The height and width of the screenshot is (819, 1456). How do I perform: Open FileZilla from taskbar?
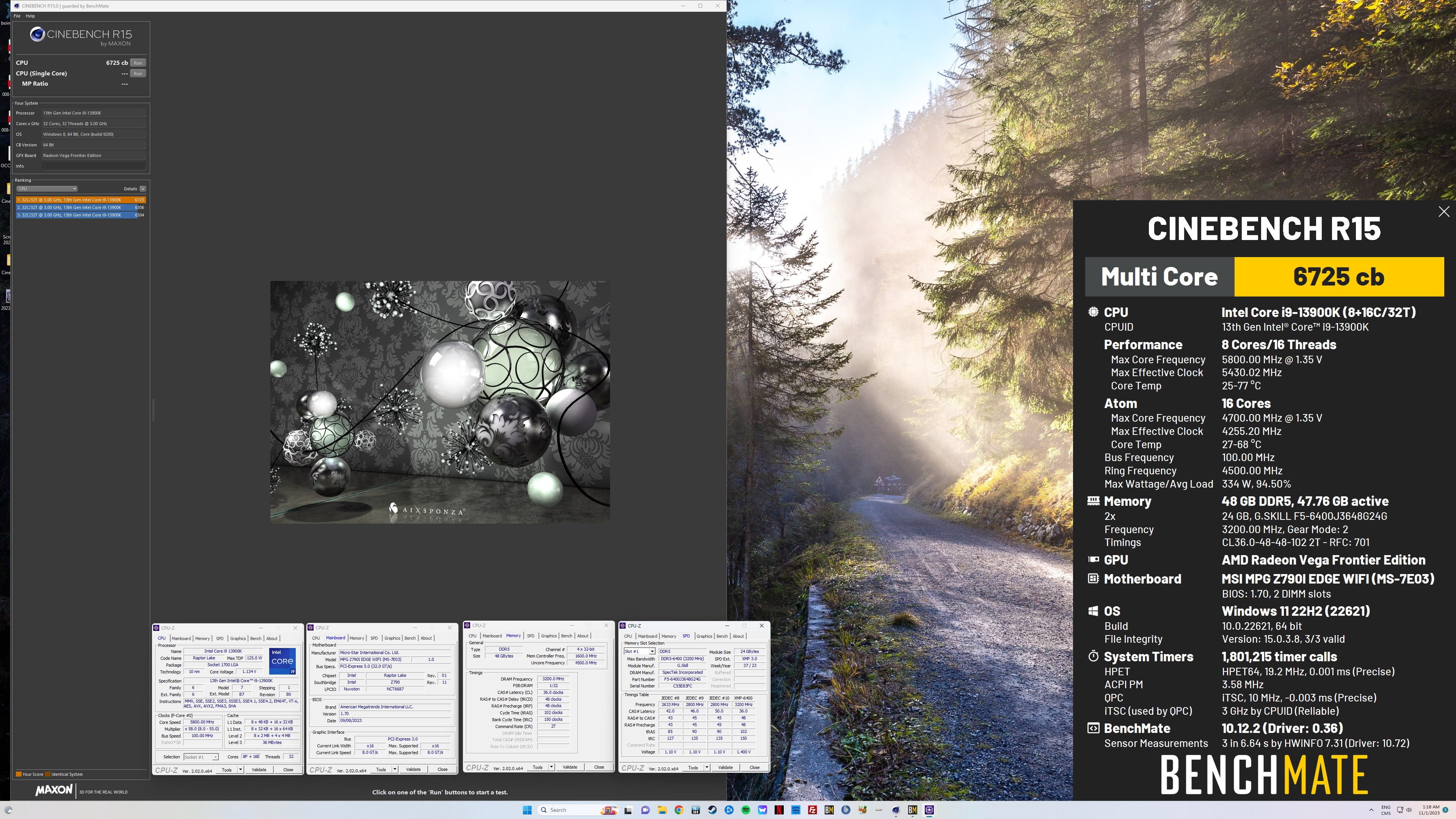tap(812, 810)
